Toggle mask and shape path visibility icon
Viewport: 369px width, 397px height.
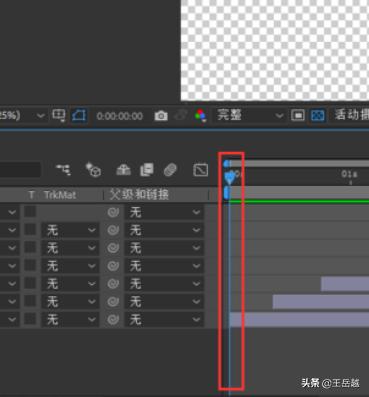tap(79, 116)
